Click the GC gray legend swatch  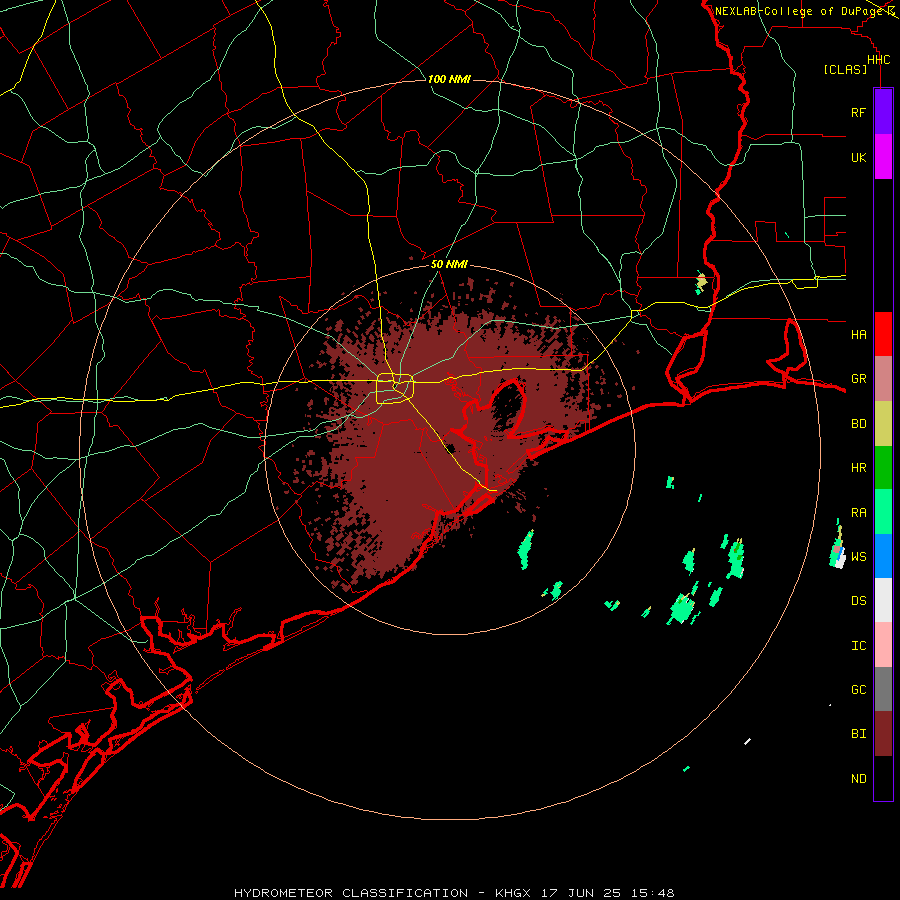pos(883,689)
